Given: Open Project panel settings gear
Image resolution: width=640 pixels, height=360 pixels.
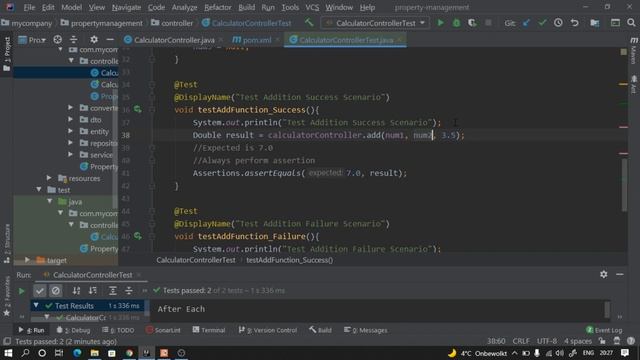Looking at the screenshot, I should click(94, 40).
